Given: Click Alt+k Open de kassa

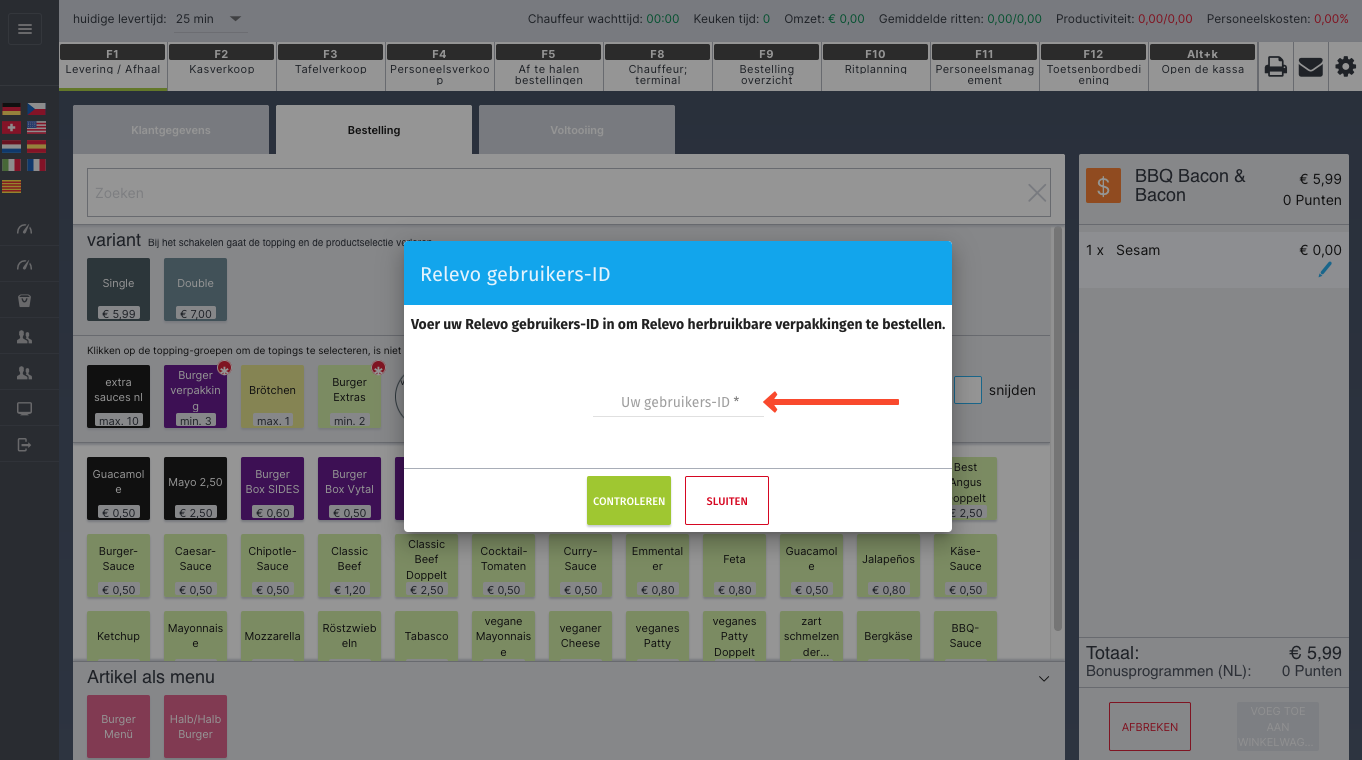Looking at the screenshot, I should (x=1202, y=67).
